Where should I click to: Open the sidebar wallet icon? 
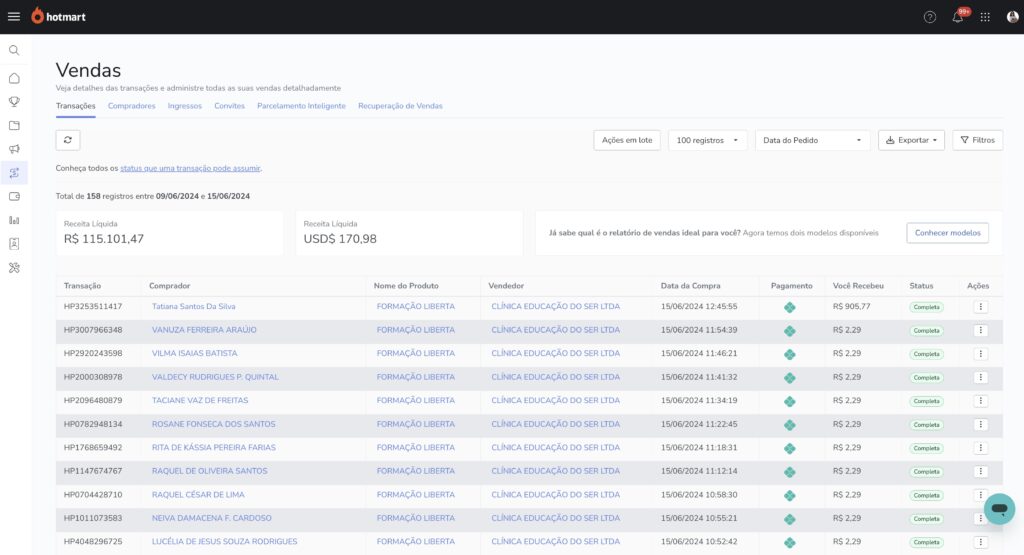pyautogui.click(x=14, y=197)
